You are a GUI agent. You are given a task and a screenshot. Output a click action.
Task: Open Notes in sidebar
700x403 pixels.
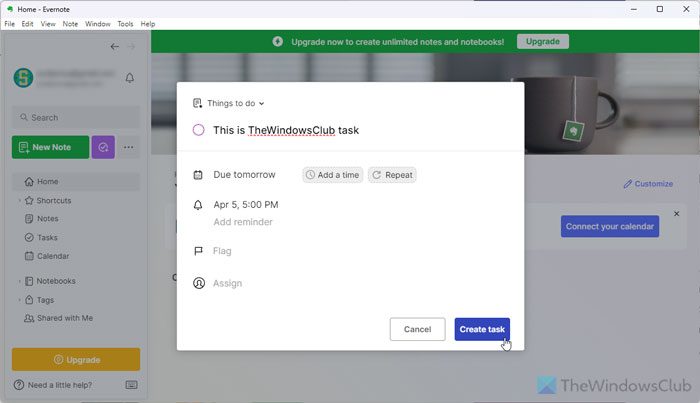(42, 219)
